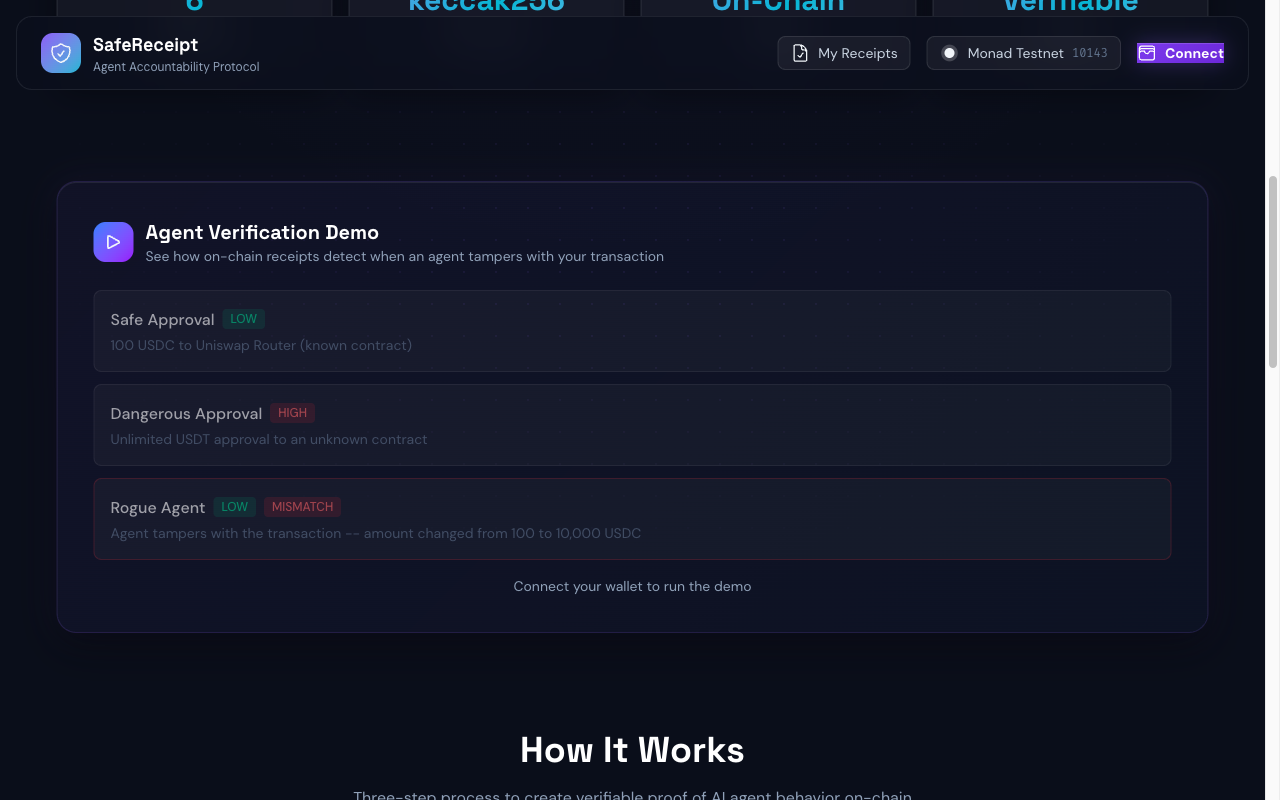Open the My Receipts page
Screen dimensions: 1280x800
(843, 52)
